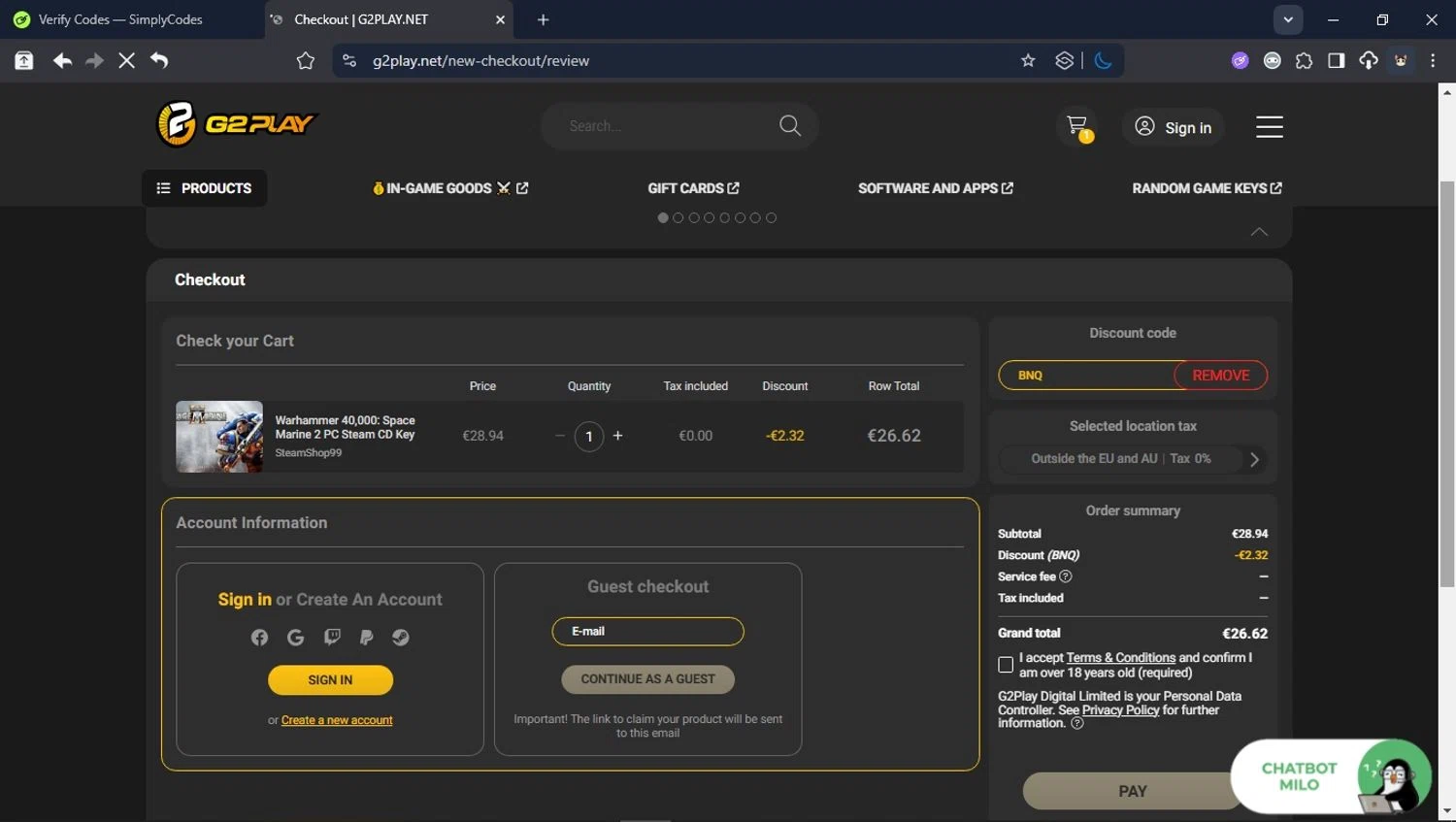Click the browser address bar URL
This screenshot has height=822, width=1456.
[x=480, y=60]
